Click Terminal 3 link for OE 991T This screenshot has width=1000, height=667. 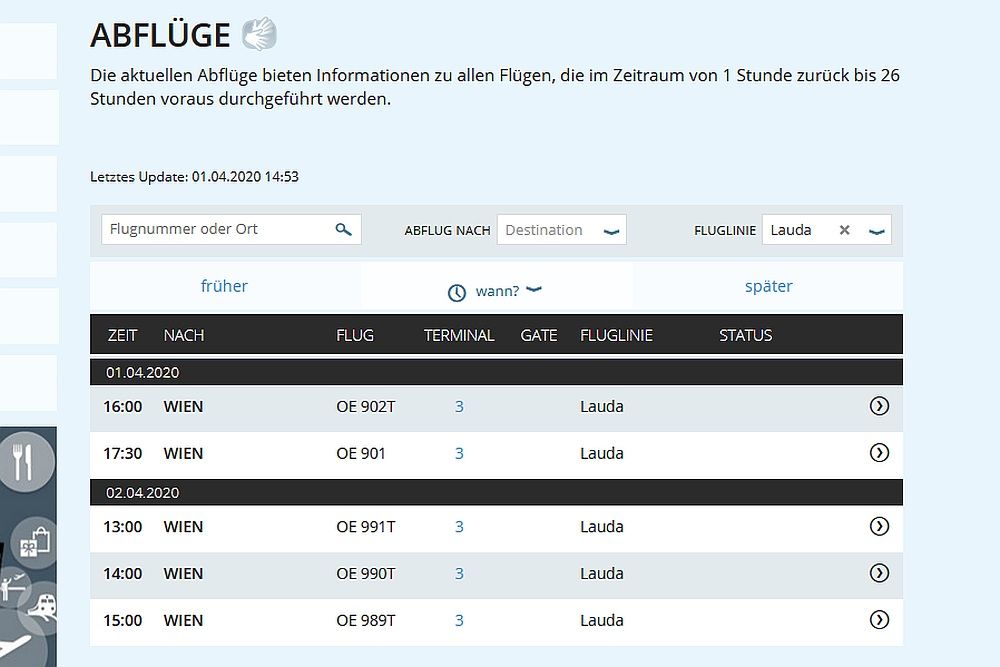(459, 527)
